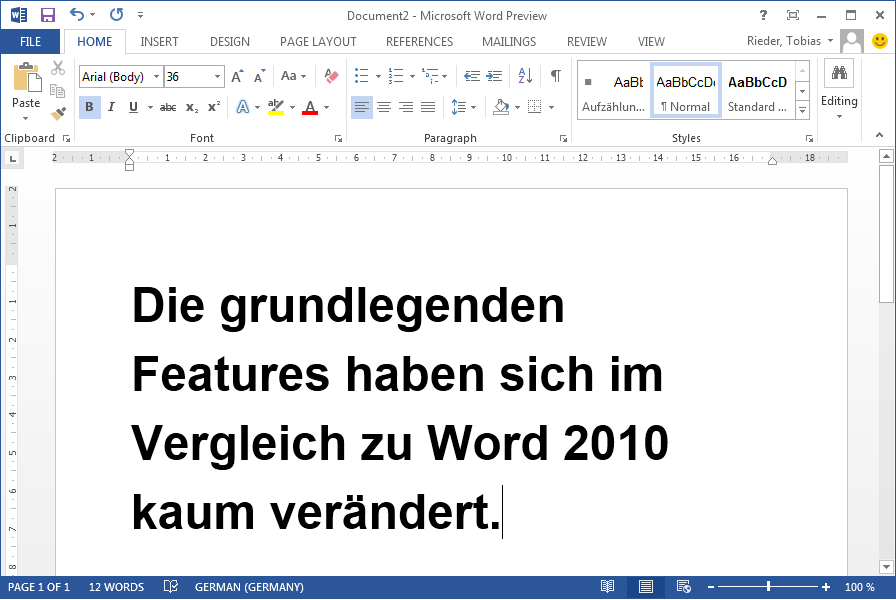Viewport: 896px width, 600px height.
Task: Grow the font size
Action: pyautogui.click(x=238, y=76)
